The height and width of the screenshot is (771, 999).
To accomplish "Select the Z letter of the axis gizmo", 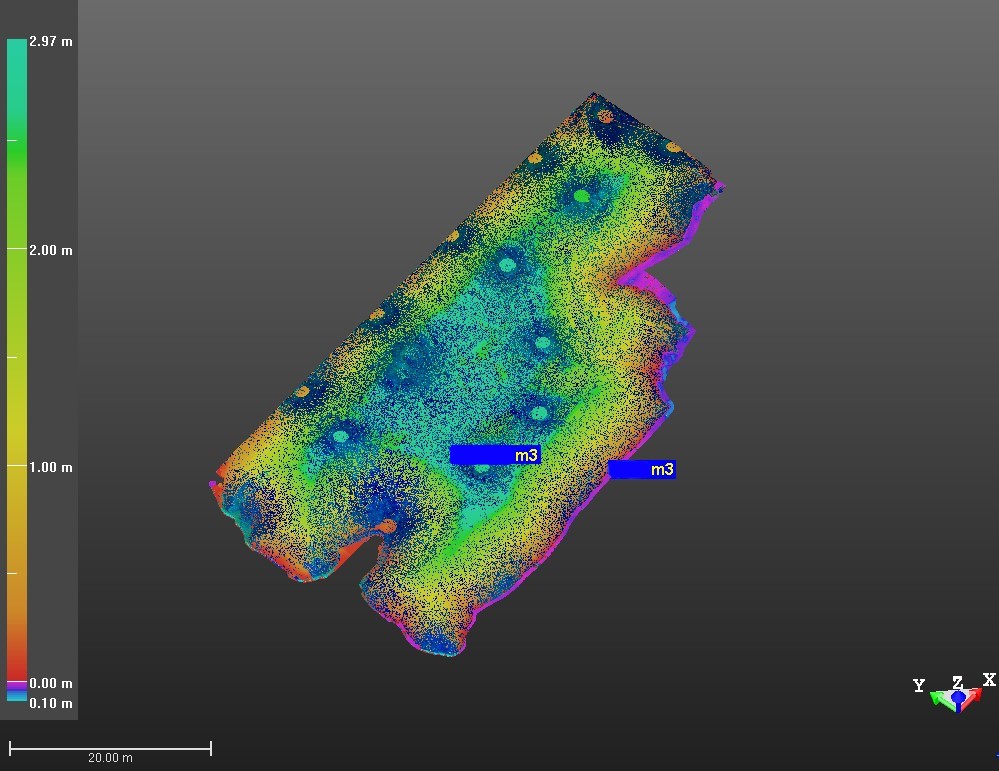I will tap(957, 683).
